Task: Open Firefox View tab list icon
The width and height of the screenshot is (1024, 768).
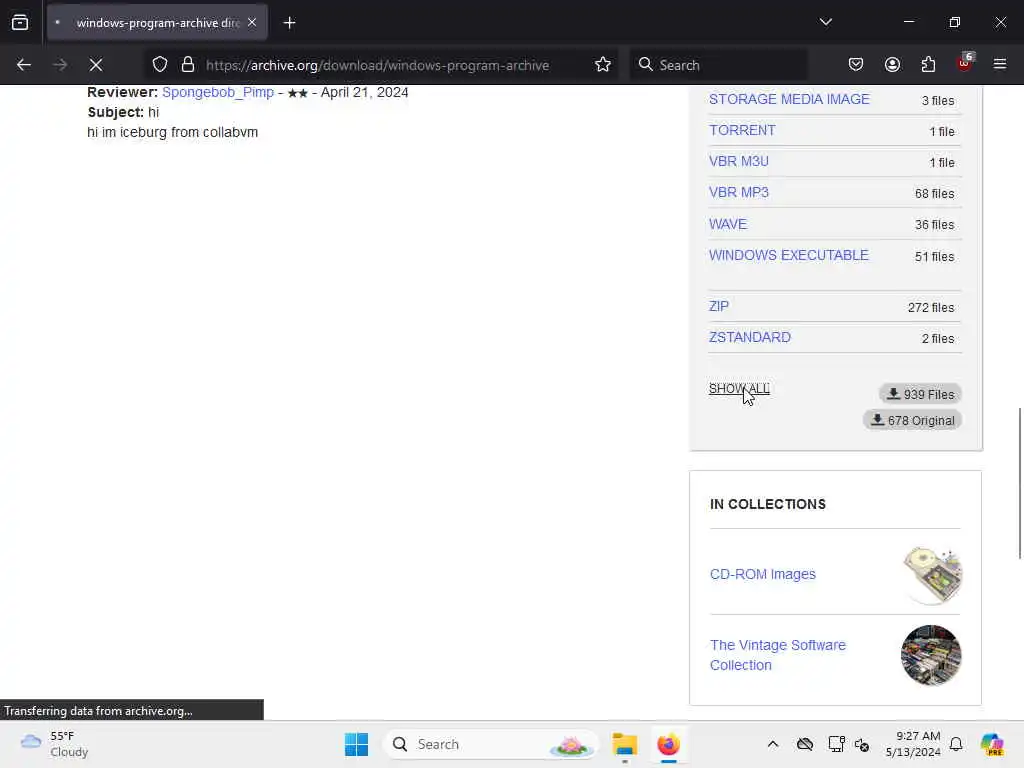Action: pos(20,23)
